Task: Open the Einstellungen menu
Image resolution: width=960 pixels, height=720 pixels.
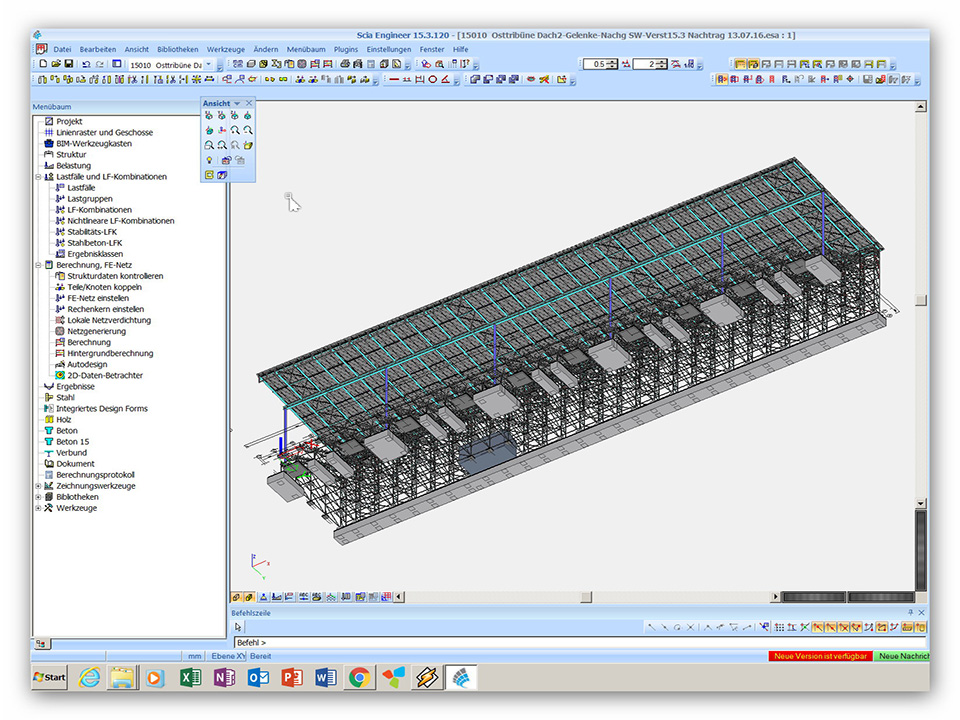Action: 388,49
